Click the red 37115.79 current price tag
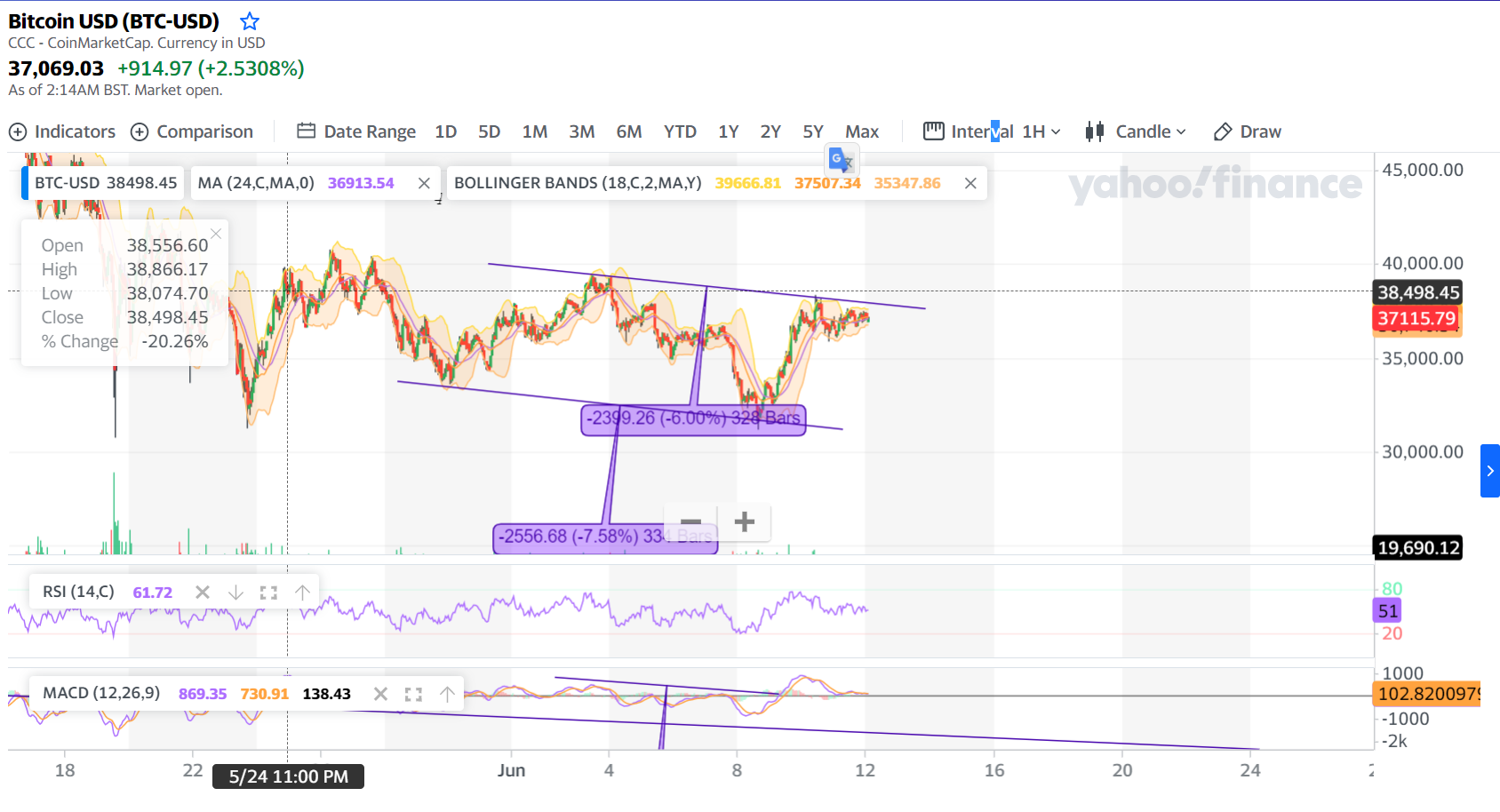 tap(1416, 318)
